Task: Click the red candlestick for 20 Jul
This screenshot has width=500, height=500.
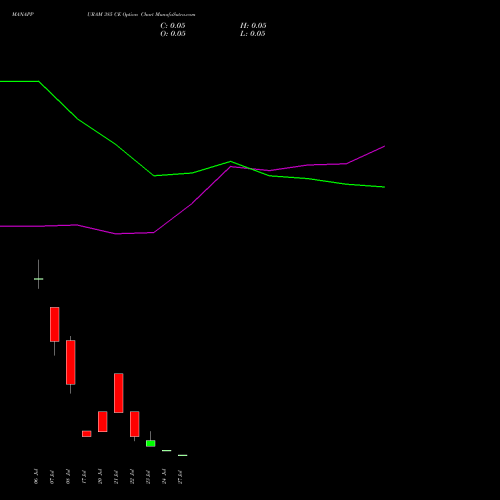Action: click(x=103, y=421)
